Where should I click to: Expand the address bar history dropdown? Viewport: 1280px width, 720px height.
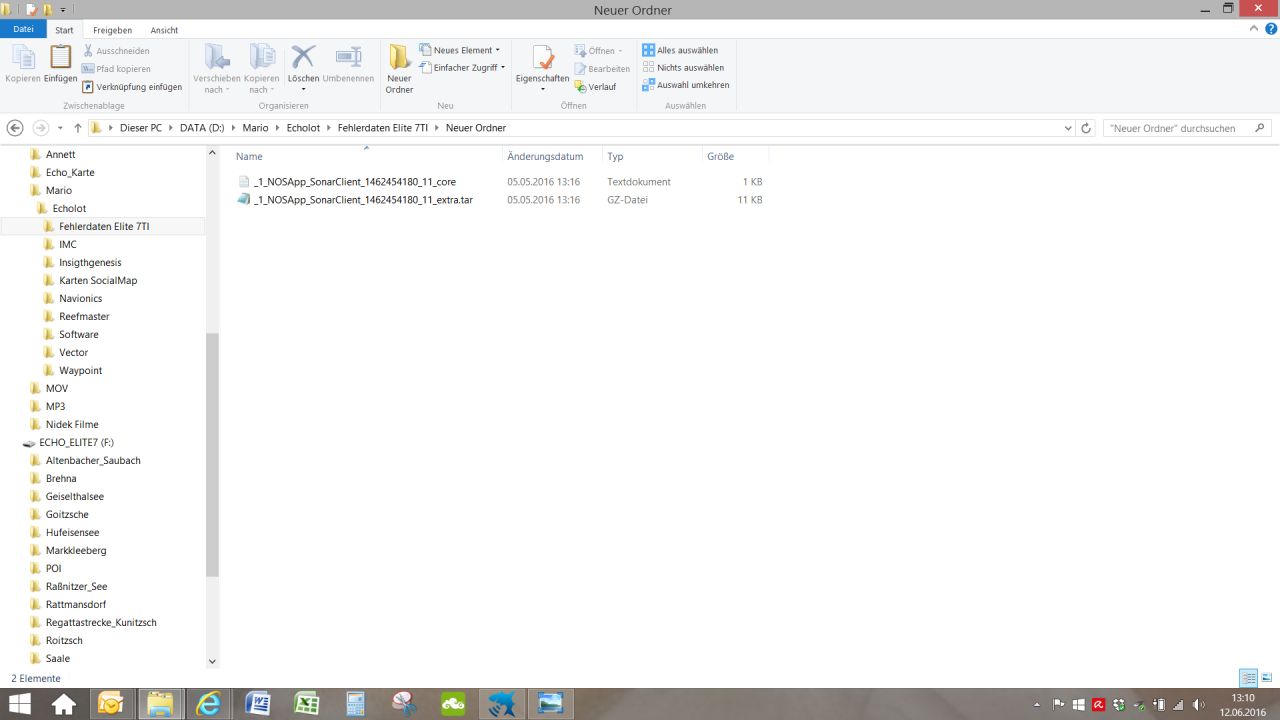1068,128
